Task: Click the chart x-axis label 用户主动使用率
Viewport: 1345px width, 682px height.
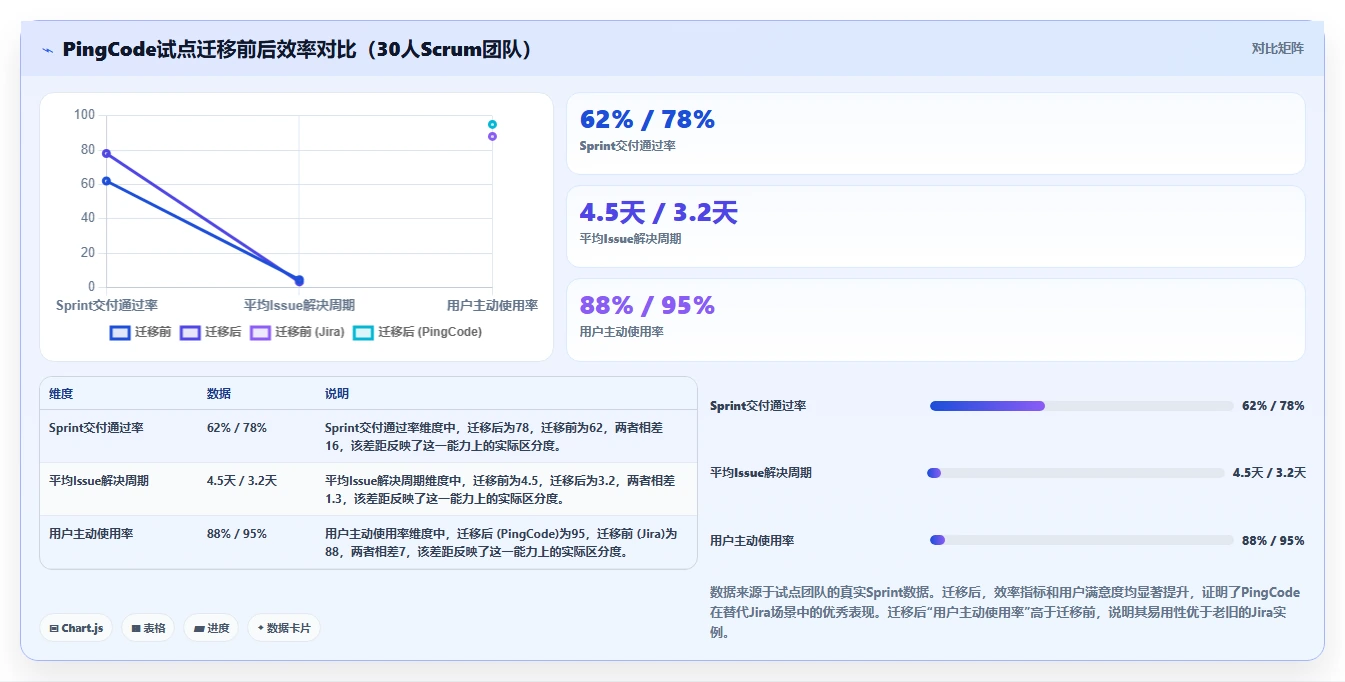Action: (492, 306)
